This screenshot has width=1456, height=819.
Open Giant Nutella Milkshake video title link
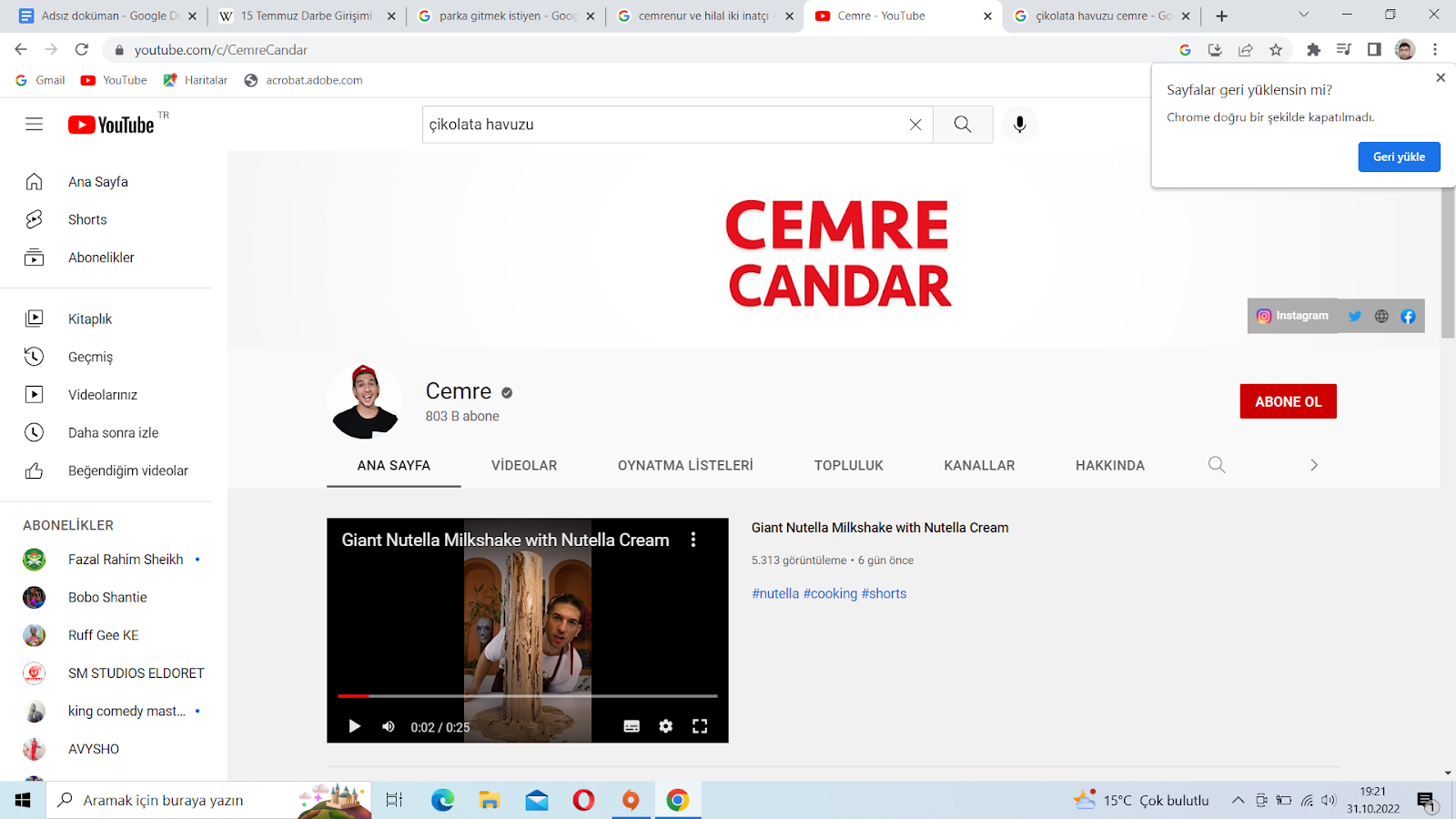click(x=880, y=528)
